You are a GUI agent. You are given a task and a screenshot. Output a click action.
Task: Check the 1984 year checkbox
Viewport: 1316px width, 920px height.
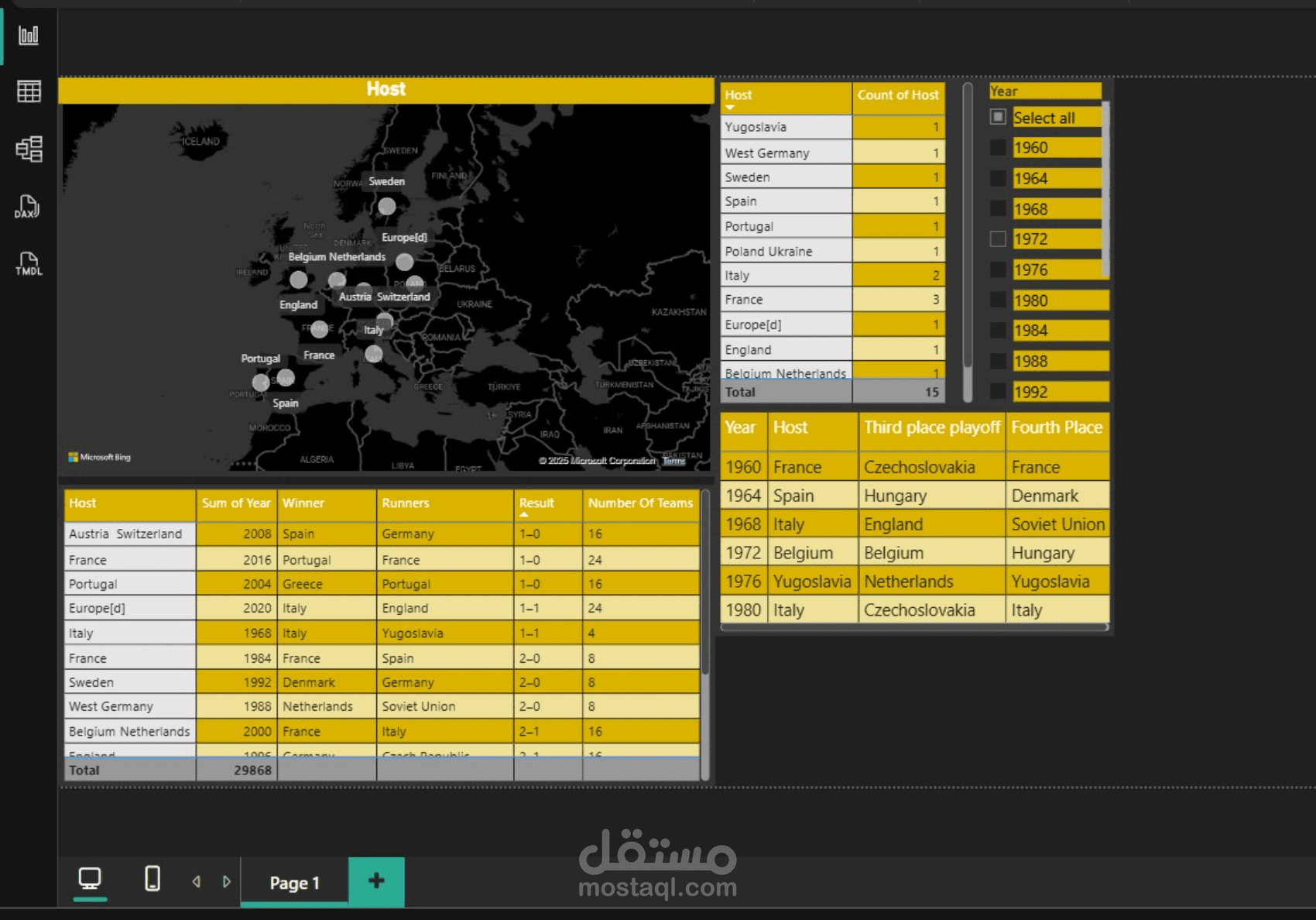coord(998,331)
